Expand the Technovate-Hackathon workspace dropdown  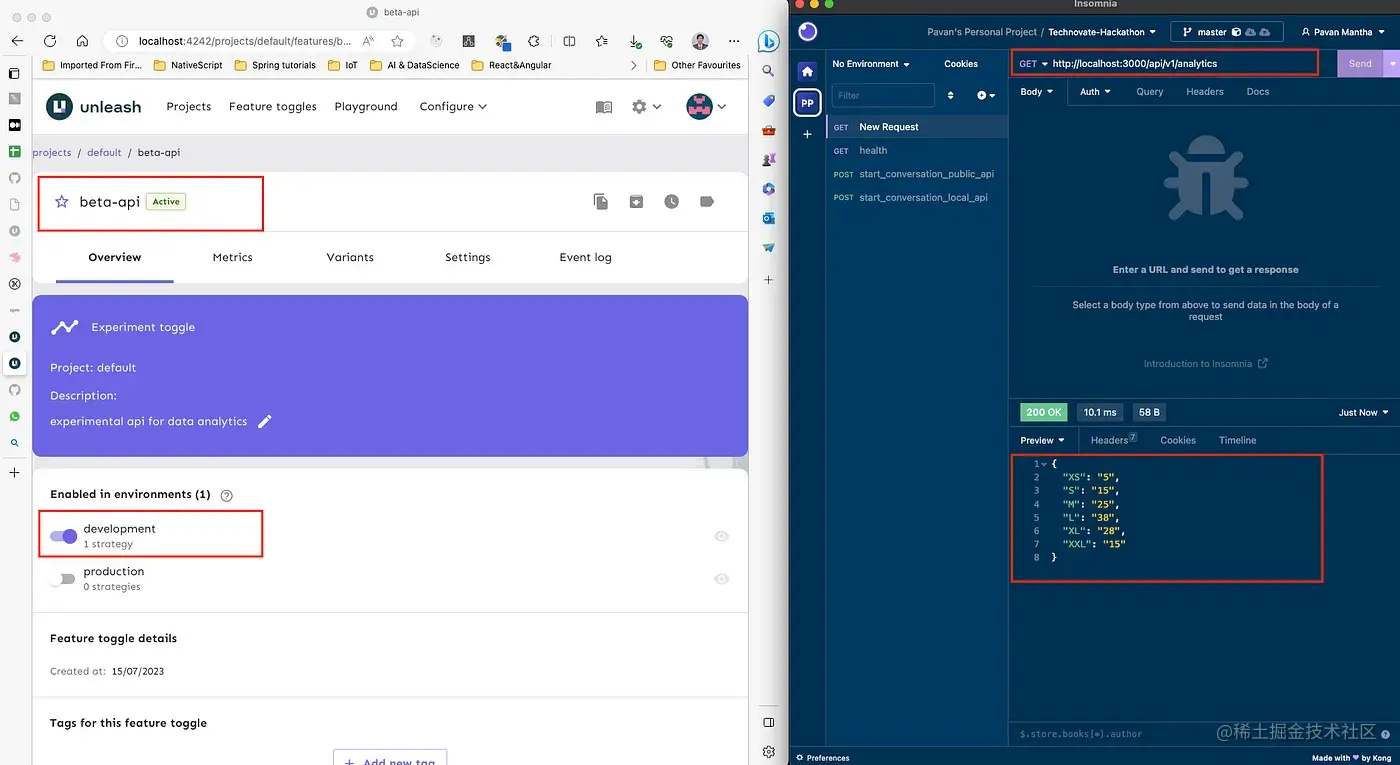point(1102,32)
